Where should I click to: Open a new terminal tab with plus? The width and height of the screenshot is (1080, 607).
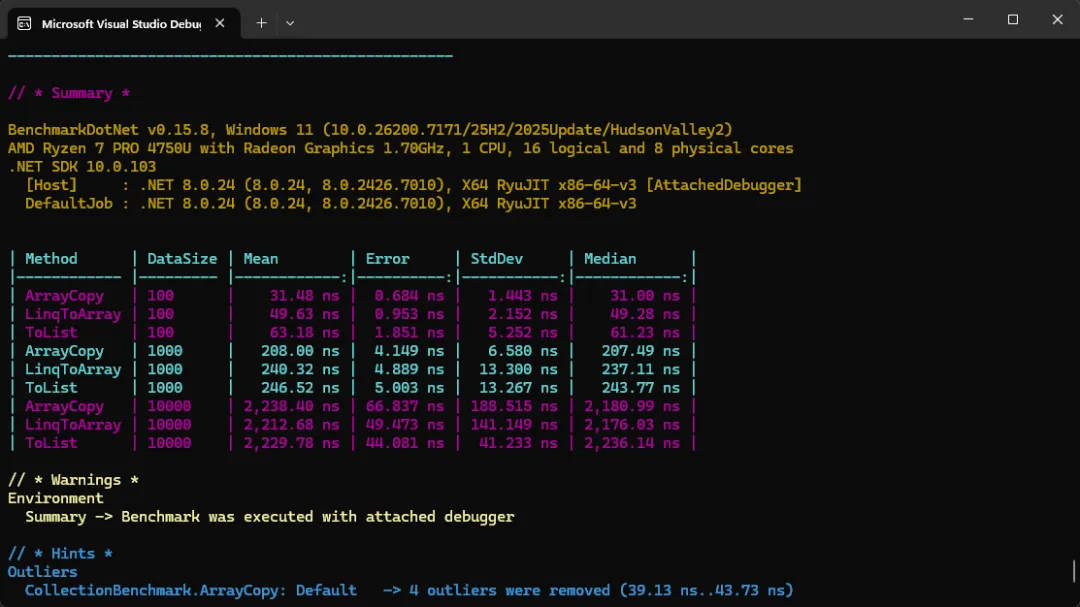tap(262, 23)
